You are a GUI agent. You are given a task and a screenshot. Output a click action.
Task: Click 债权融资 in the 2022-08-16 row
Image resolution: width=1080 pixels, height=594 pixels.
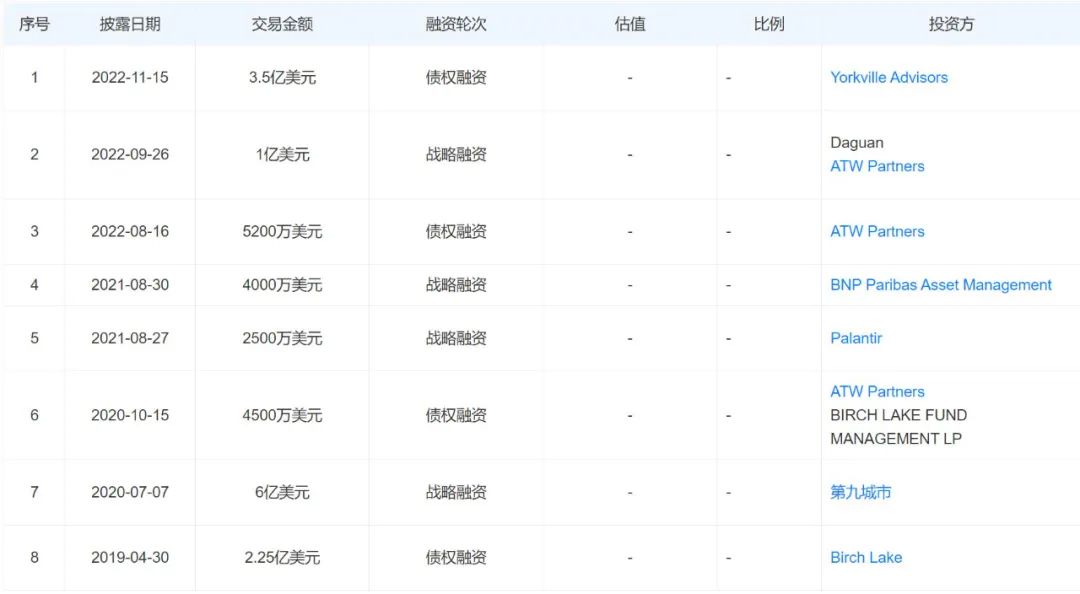click(456, 232)
